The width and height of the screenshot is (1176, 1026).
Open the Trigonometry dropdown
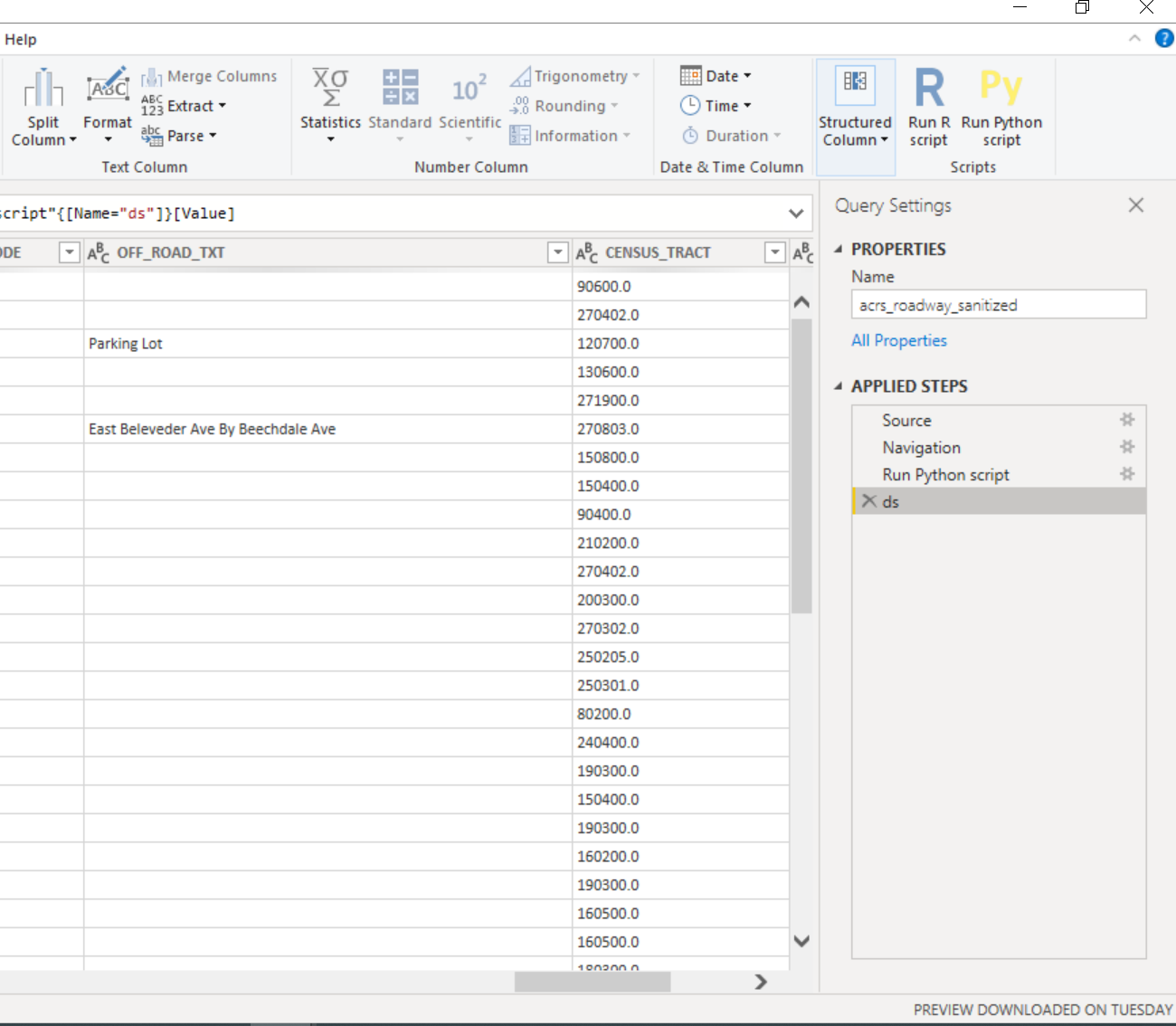(574, 76)
